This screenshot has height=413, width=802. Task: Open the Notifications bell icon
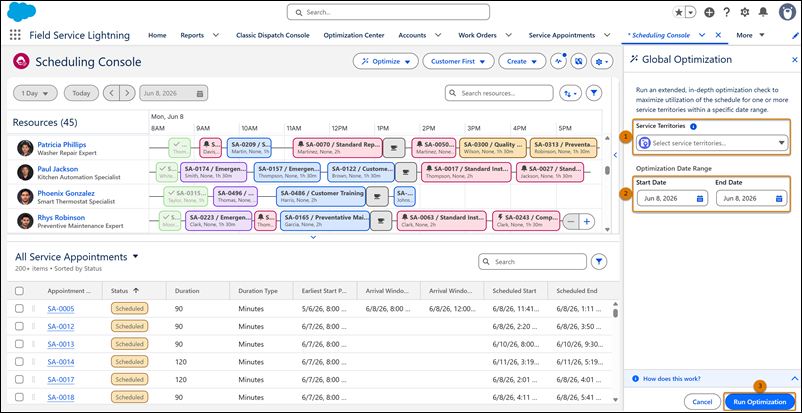[763, 12]
